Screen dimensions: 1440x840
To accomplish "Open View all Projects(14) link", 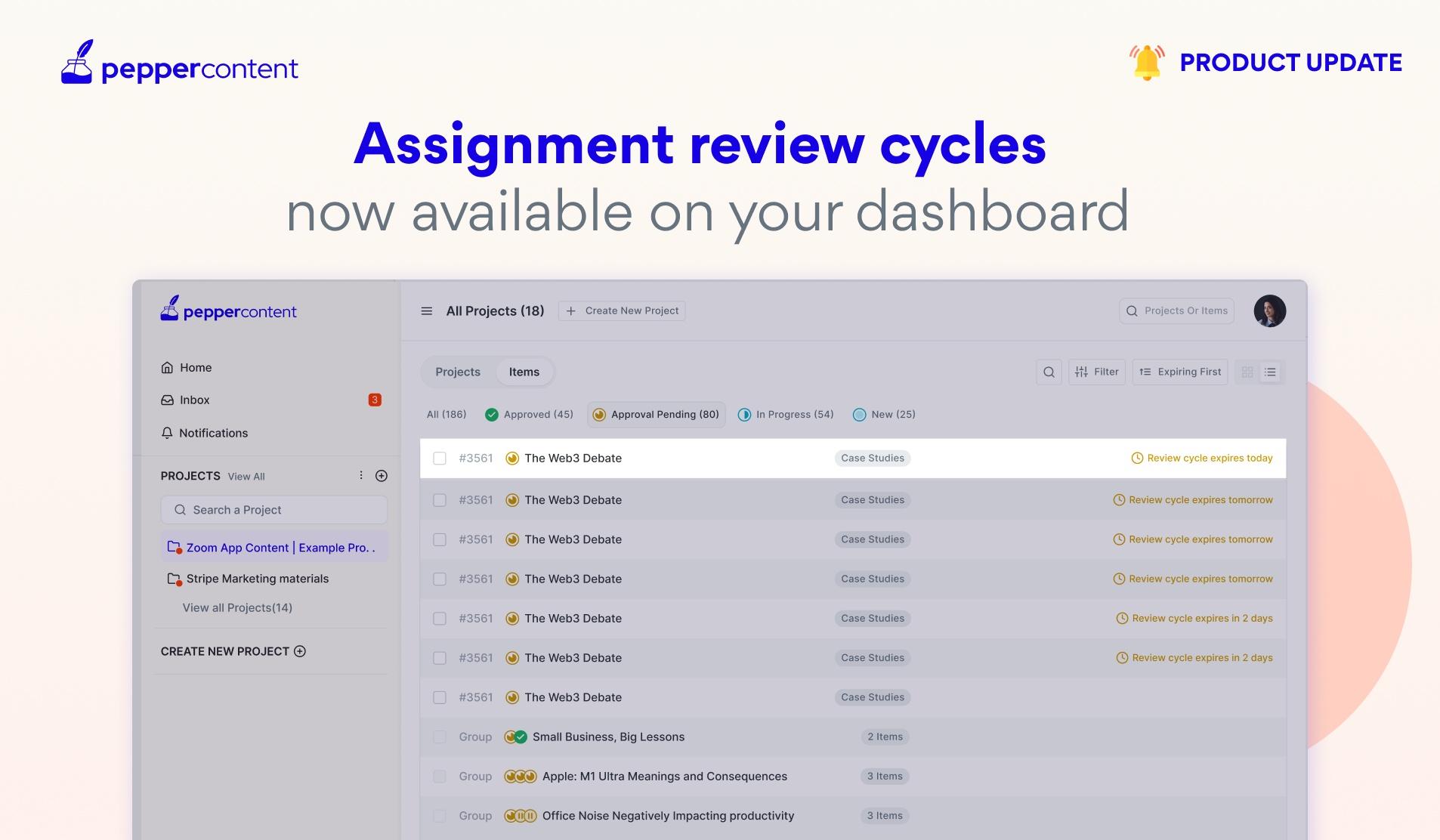I will pos(237,607).
